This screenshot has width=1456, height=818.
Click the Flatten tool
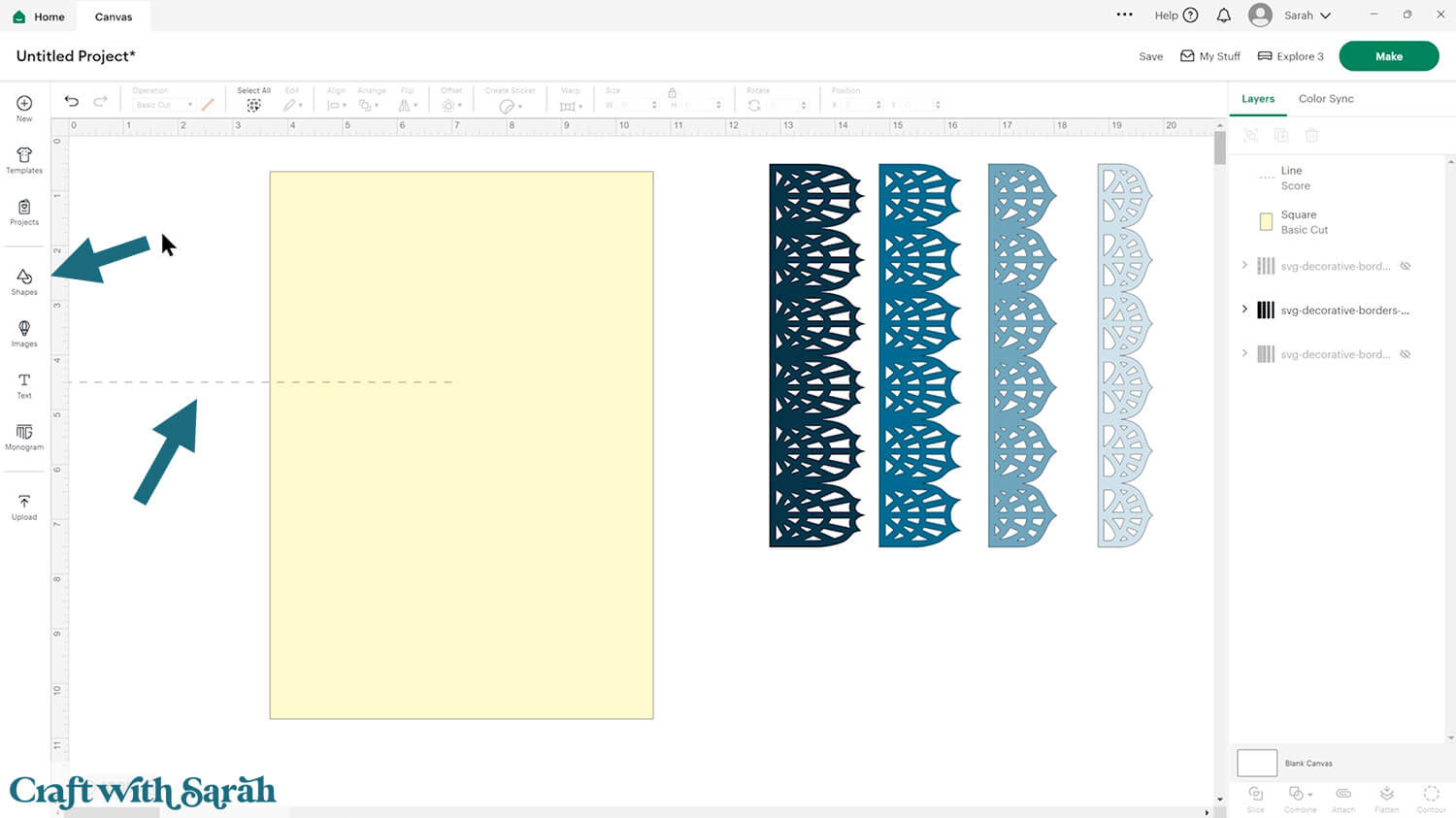pos(1387,799)
